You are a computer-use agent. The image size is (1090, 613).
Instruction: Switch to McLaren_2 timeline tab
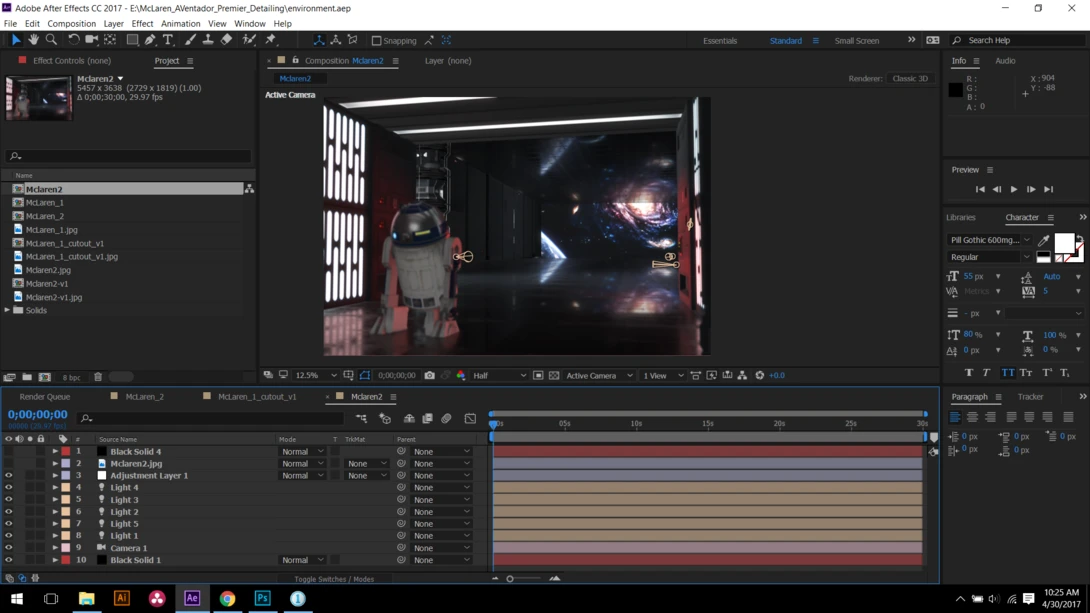(x=145, y=397)
